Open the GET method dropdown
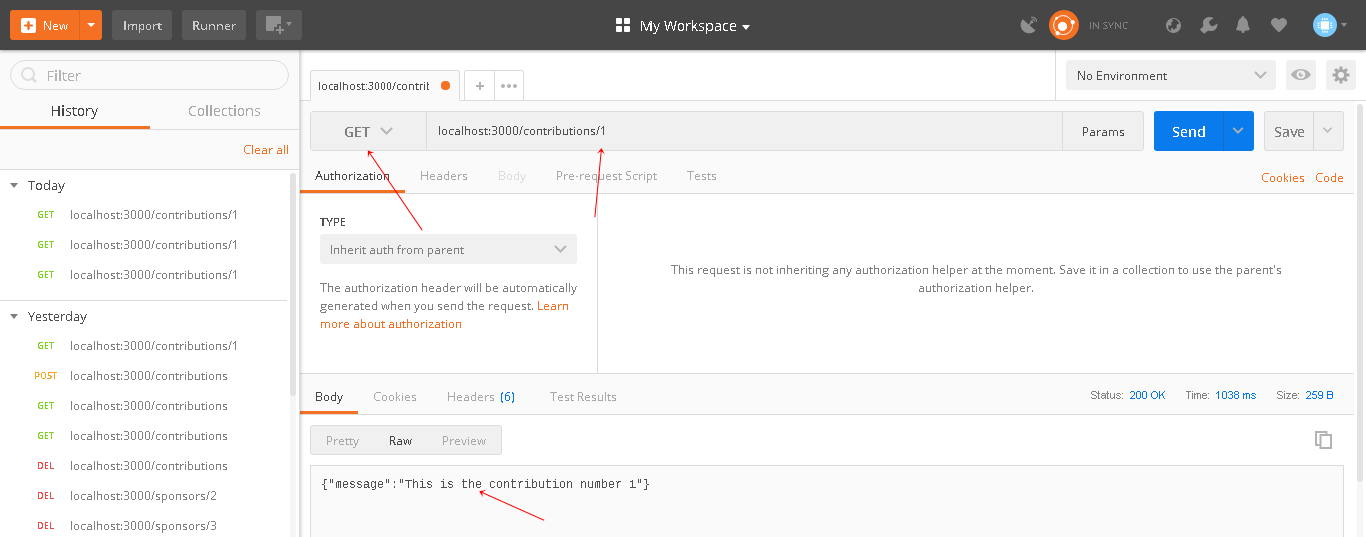Viewport: 1366px width, 537px height. pos(368,131)
